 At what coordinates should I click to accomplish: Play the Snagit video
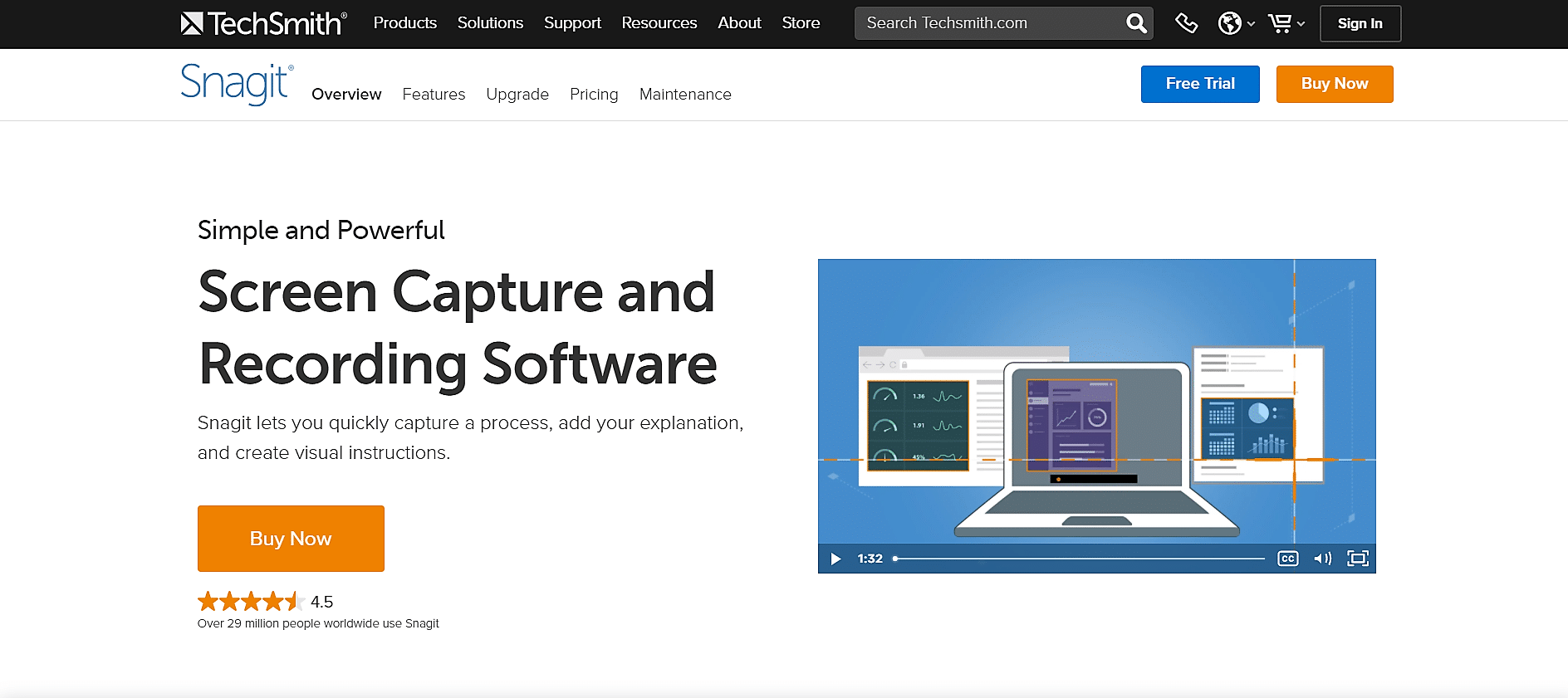pos(835,559)
